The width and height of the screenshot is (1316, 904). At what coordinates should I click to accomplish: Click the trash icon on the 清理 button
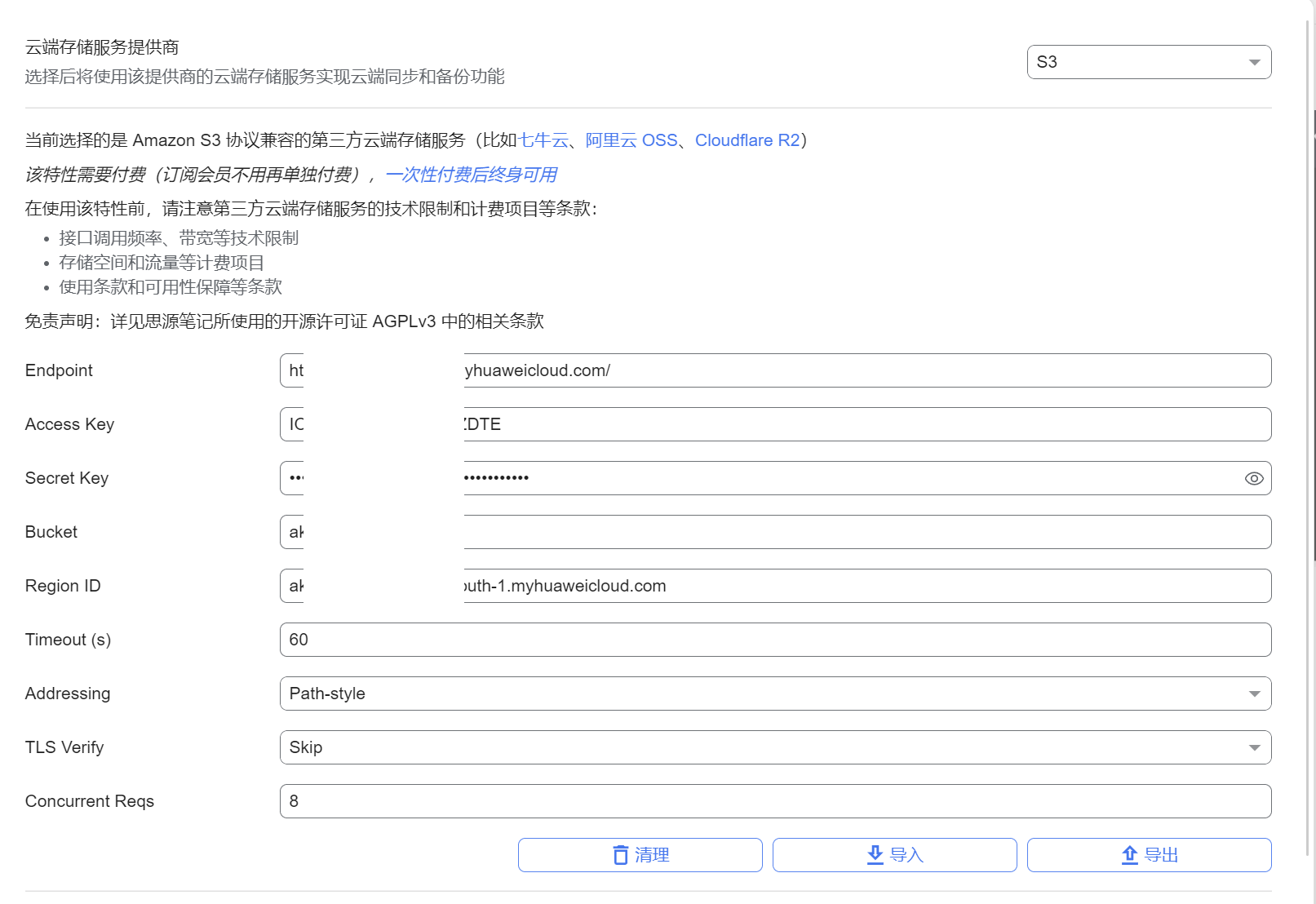pos(621,855)
